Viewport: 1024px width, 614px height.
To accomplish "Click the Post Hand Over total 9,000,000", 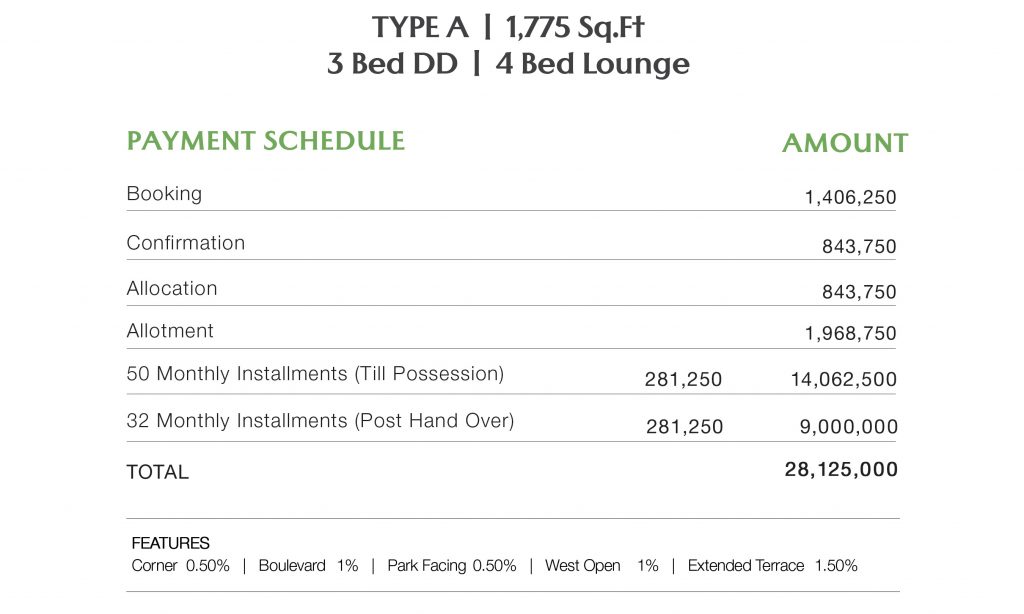I will click(x=850, y=427).
